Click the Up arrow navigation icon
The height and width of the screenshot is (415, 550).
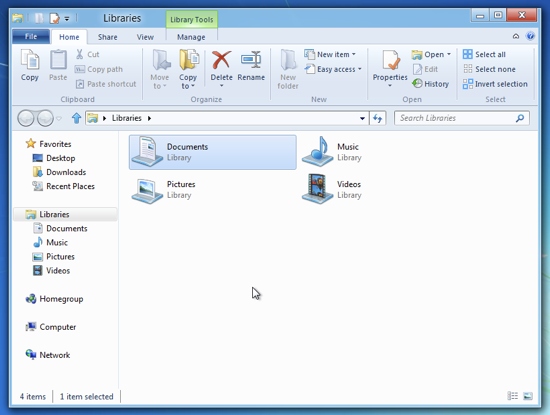click(x=76, y=118)
